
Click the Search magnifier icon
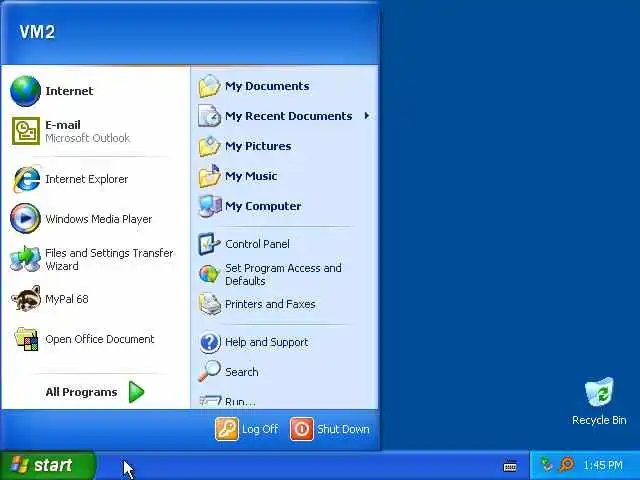click(209, 371)
